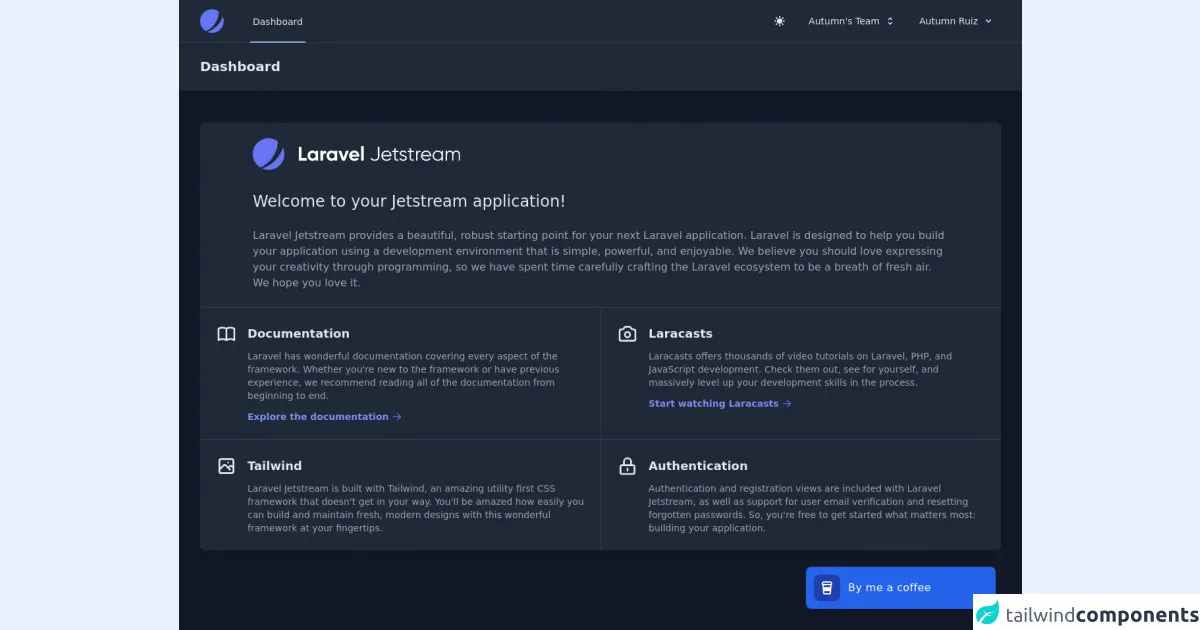Select the Dashboard navigation tab
1200x630 pixels.
pyautogui.click(x=277, y=21)
